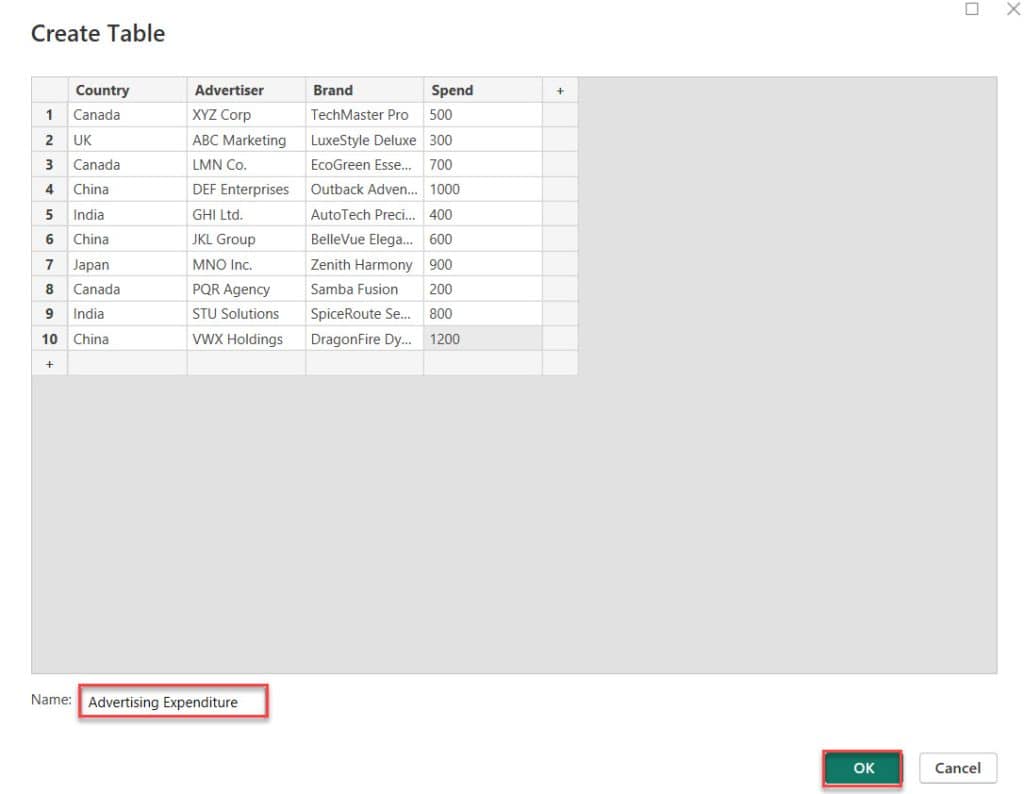Click the JKL Group cell
The height and width of the screenshot is (794, 1024).
pyautogui.click(x=246, y=239)
